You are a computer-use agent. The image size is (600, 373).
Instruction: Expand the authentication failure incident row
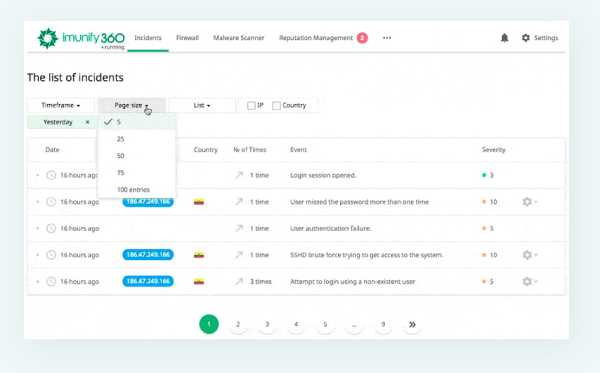coord(38,228)
